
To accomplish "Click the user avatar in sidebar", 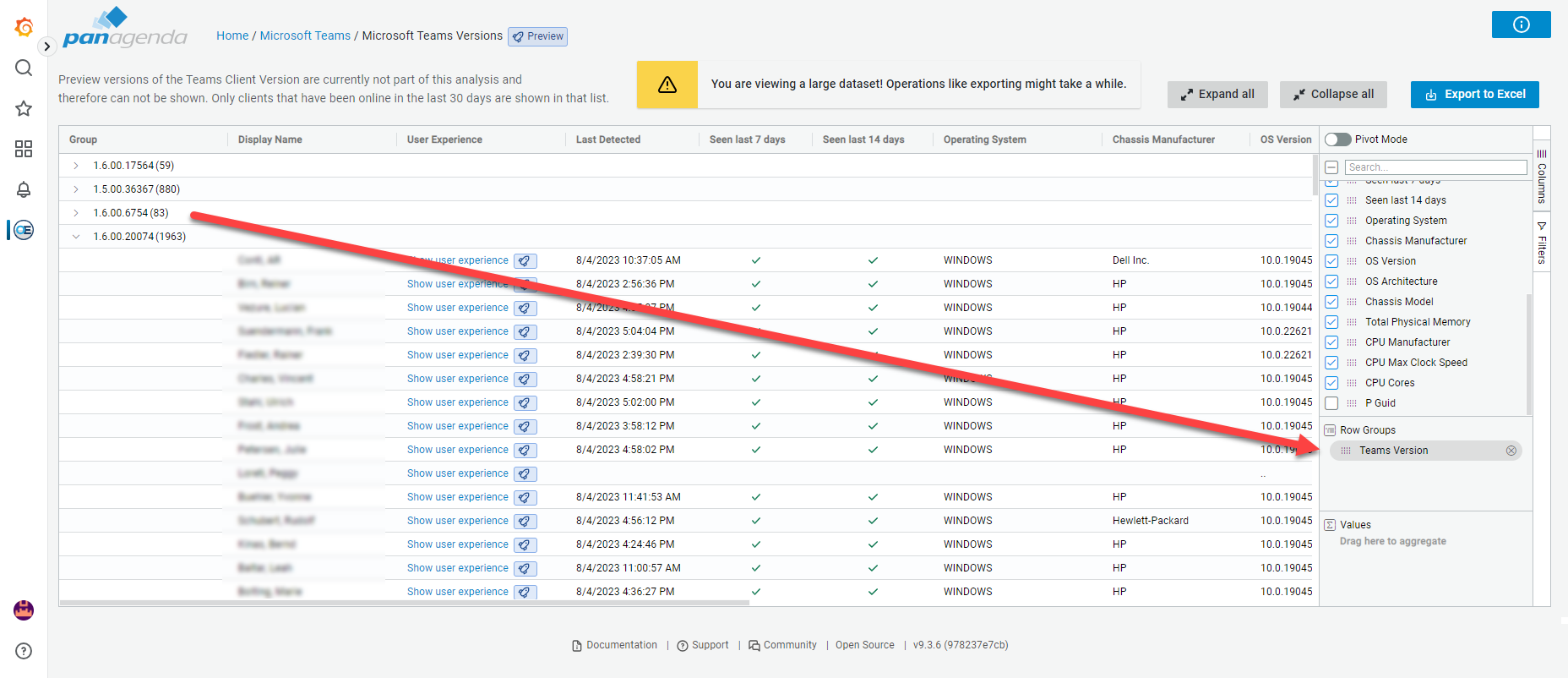I will (x=24, y=610).
